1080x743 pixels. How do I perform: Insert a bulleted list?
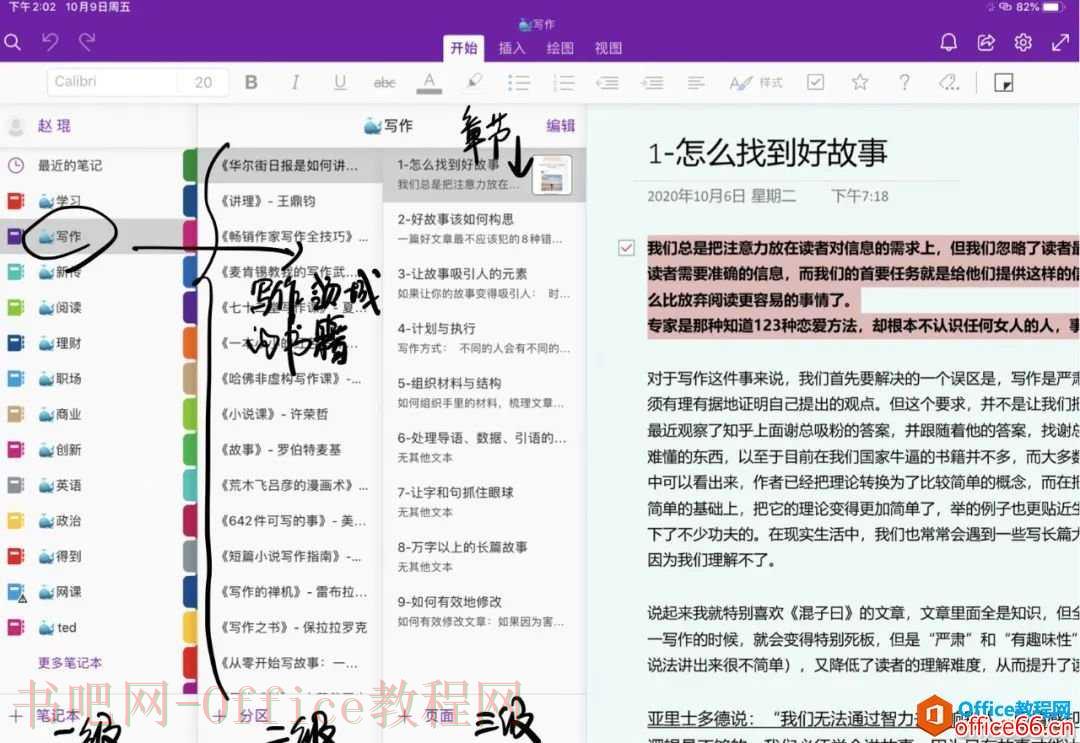tap(519, 83)
